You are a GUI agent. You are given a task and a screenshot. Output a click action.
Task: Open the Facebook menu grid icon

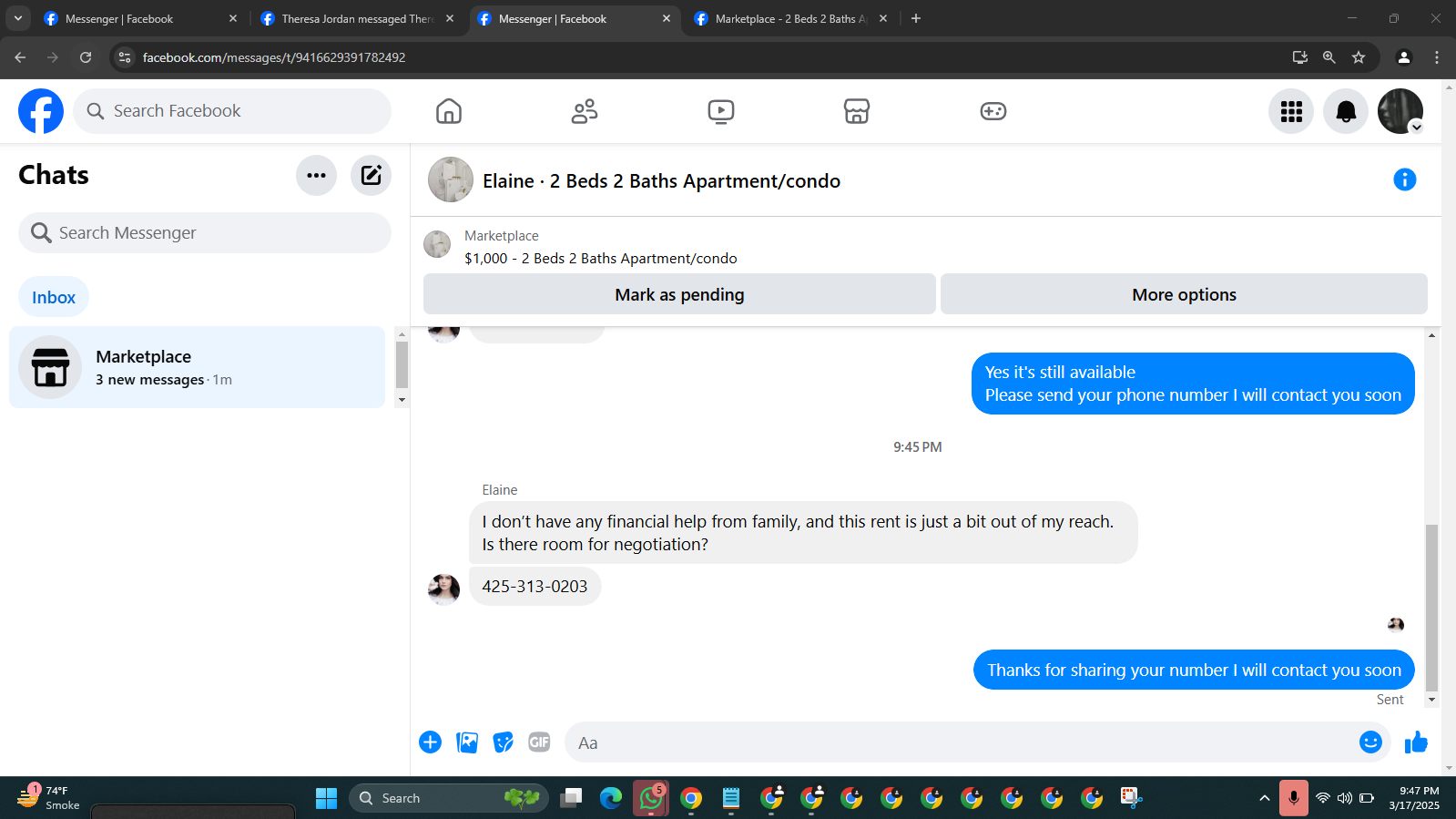1291,111
